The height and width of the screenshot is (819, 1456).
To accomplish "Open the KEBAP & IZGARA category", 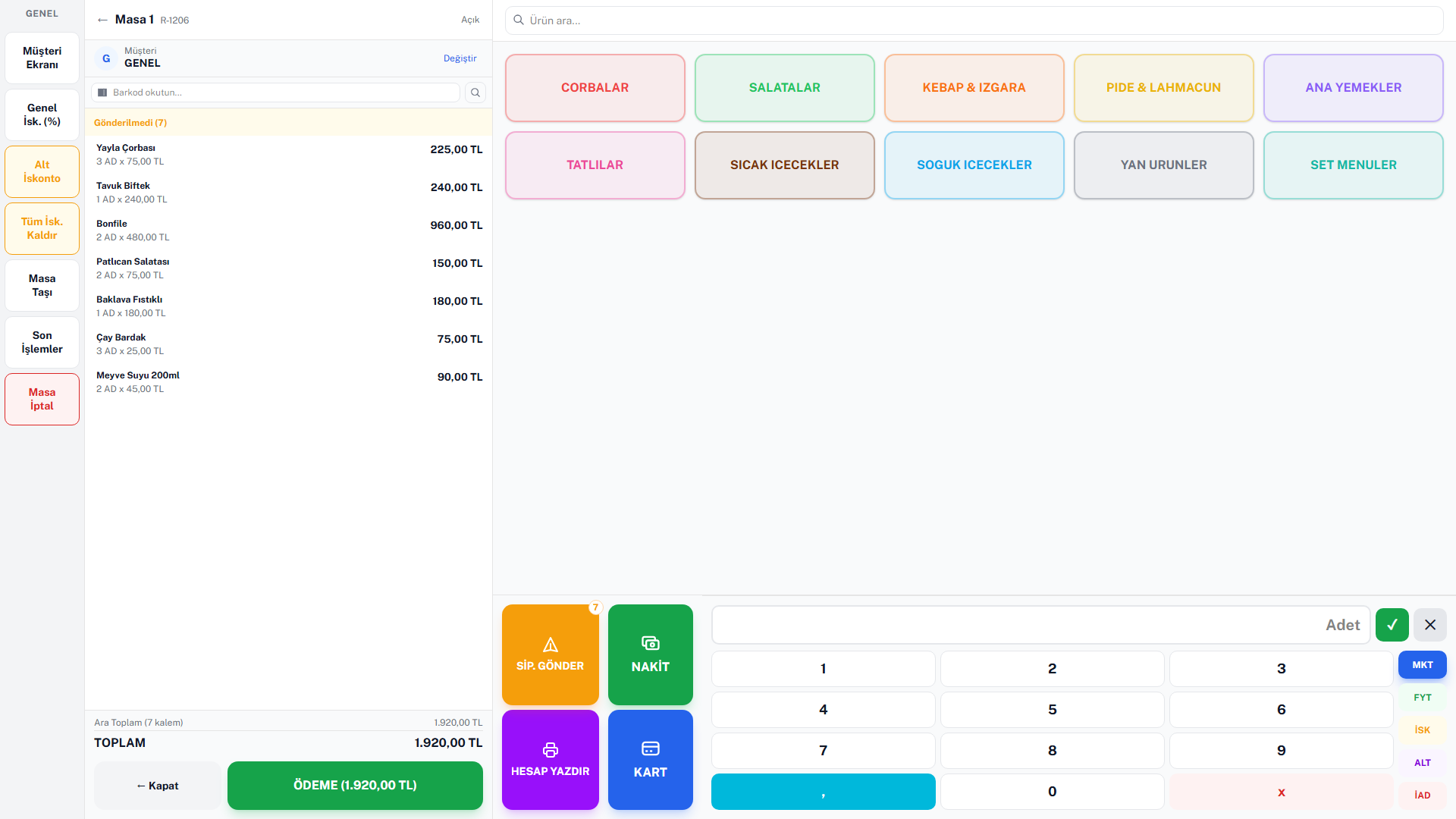I will (x=974, y=88).
